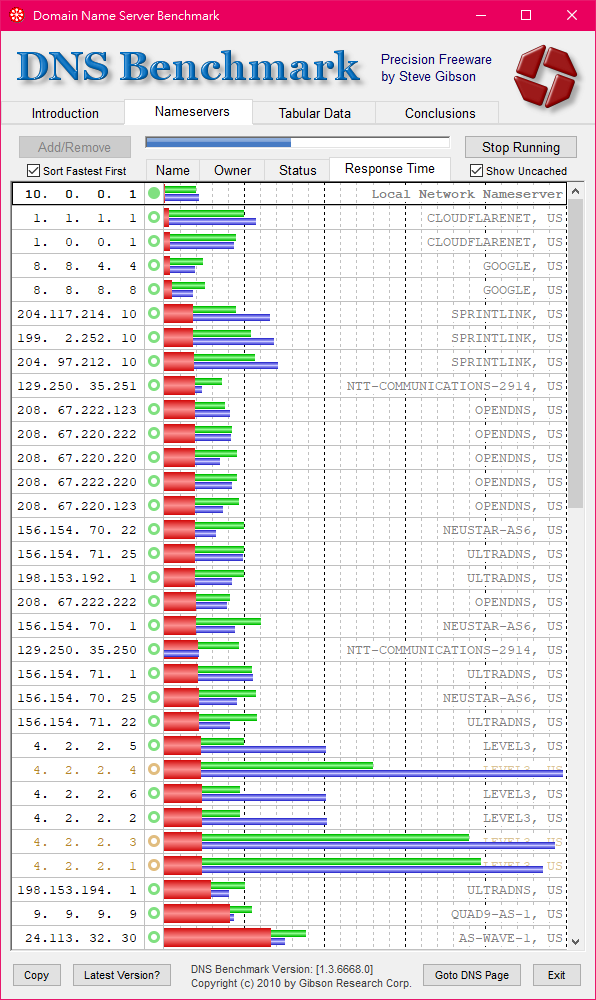Click the Copy button
Image resolution: width=596 pixels, height=1000 pixels.
point(36,975)
